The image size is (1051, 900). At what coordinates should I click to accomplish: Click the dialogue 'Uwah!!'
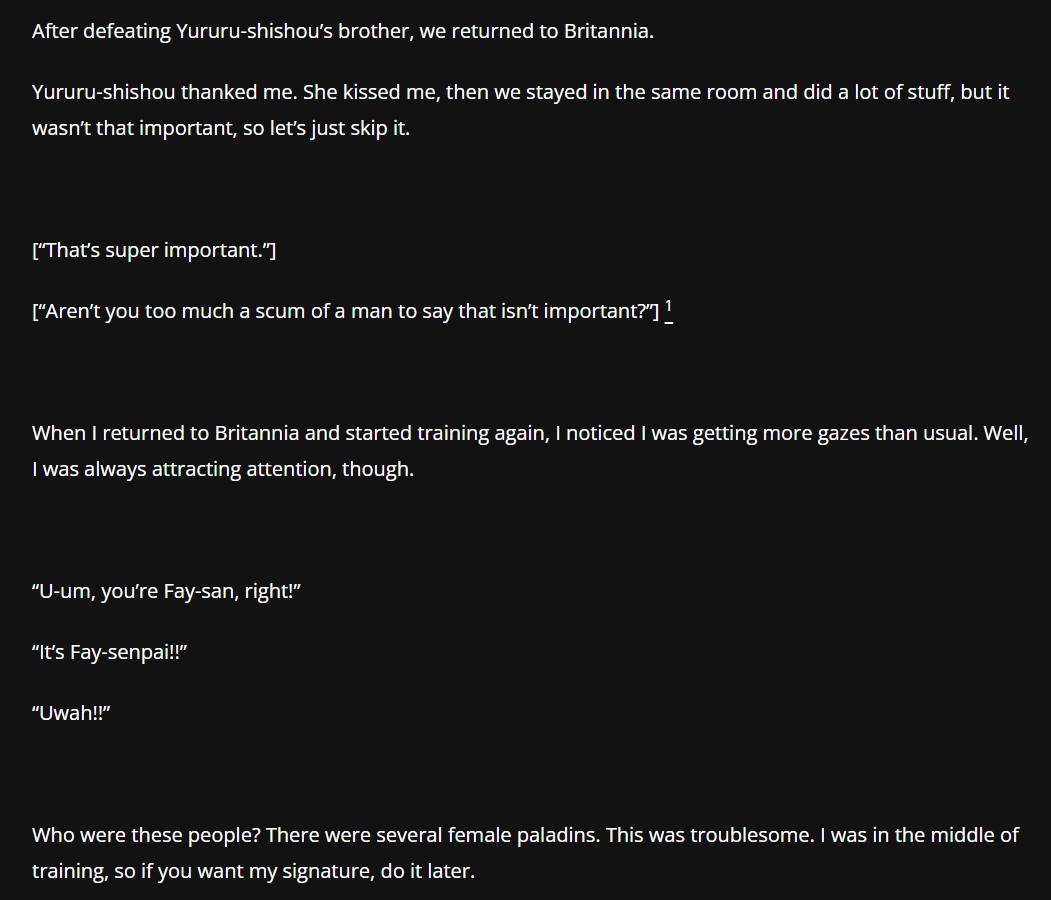coord(71,713)
